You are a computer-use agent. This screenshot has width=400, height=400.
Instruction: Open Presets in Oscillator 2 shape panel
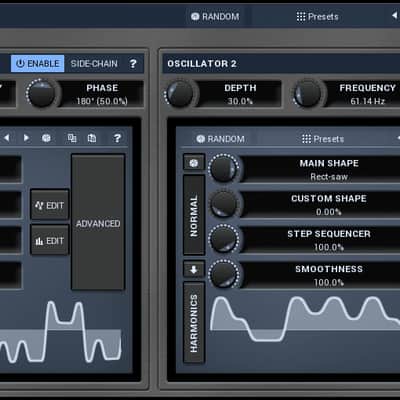323,139
